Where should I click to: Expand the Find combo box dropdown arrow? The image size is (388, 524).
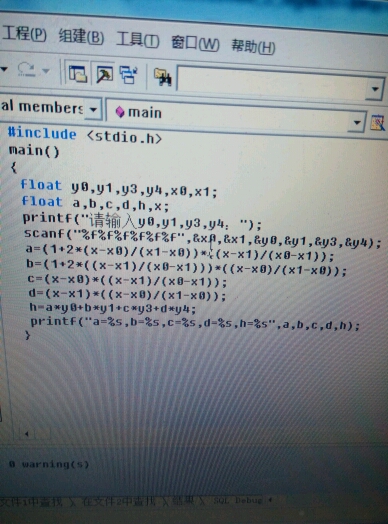coord(375,89)
